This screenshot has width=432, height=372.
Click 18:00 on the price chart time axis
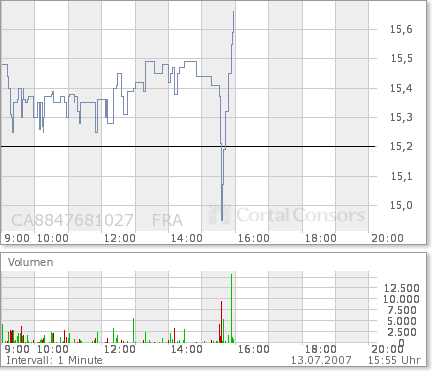coord(321,238)
